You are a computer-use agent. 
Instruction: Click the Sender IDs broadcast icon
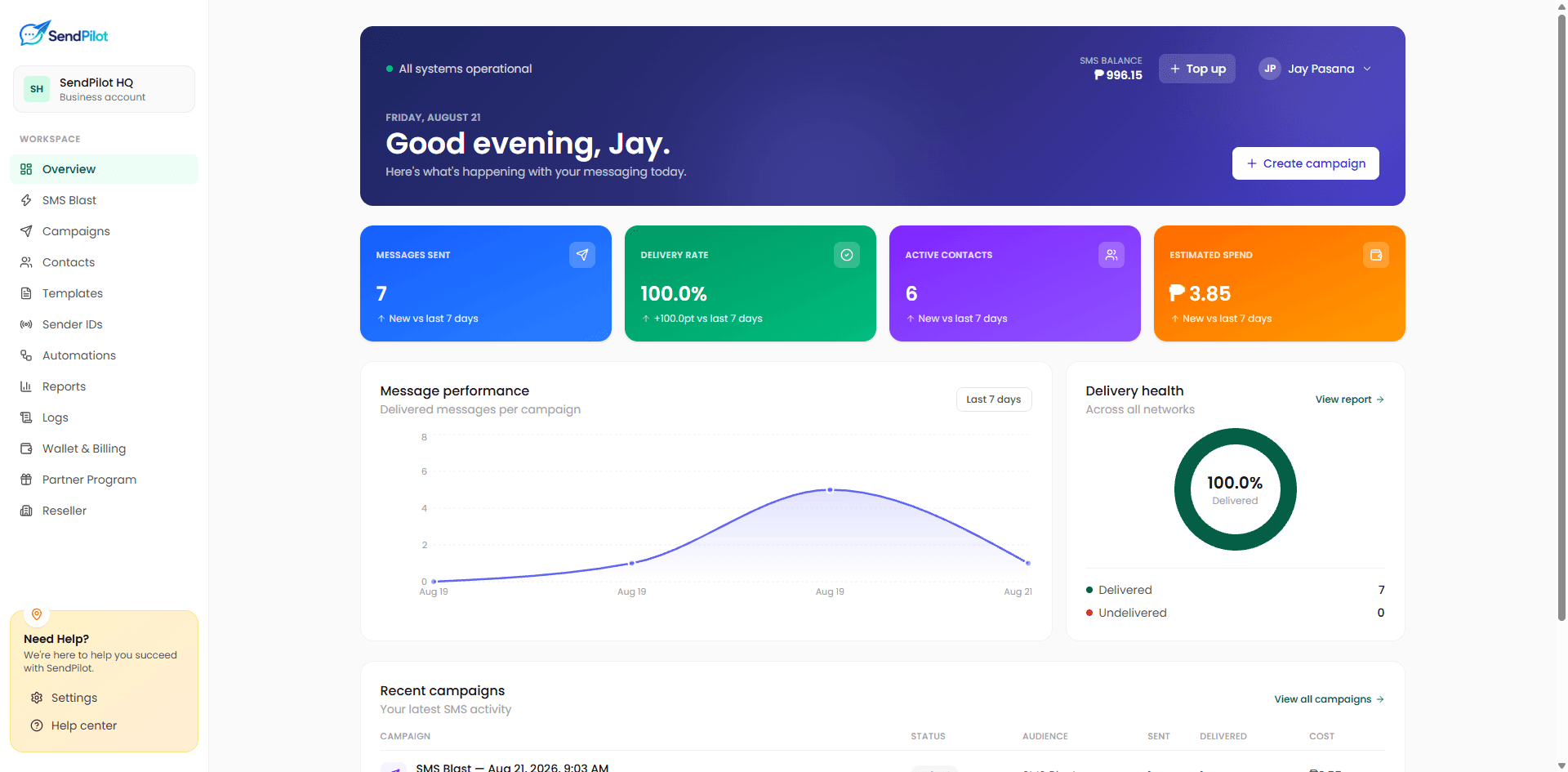tap(26, 324)
